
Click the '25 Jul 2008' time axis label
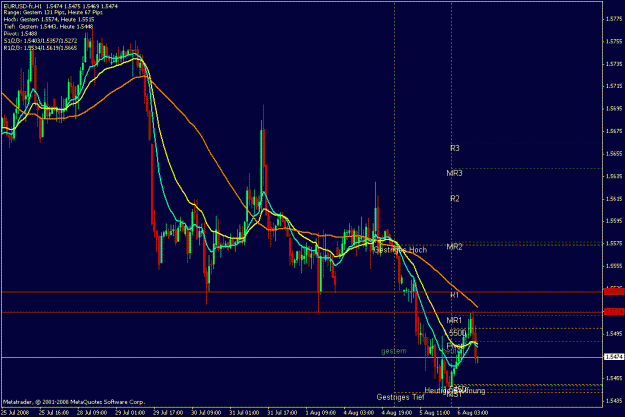pyautogui.click(x=16, y=413)
